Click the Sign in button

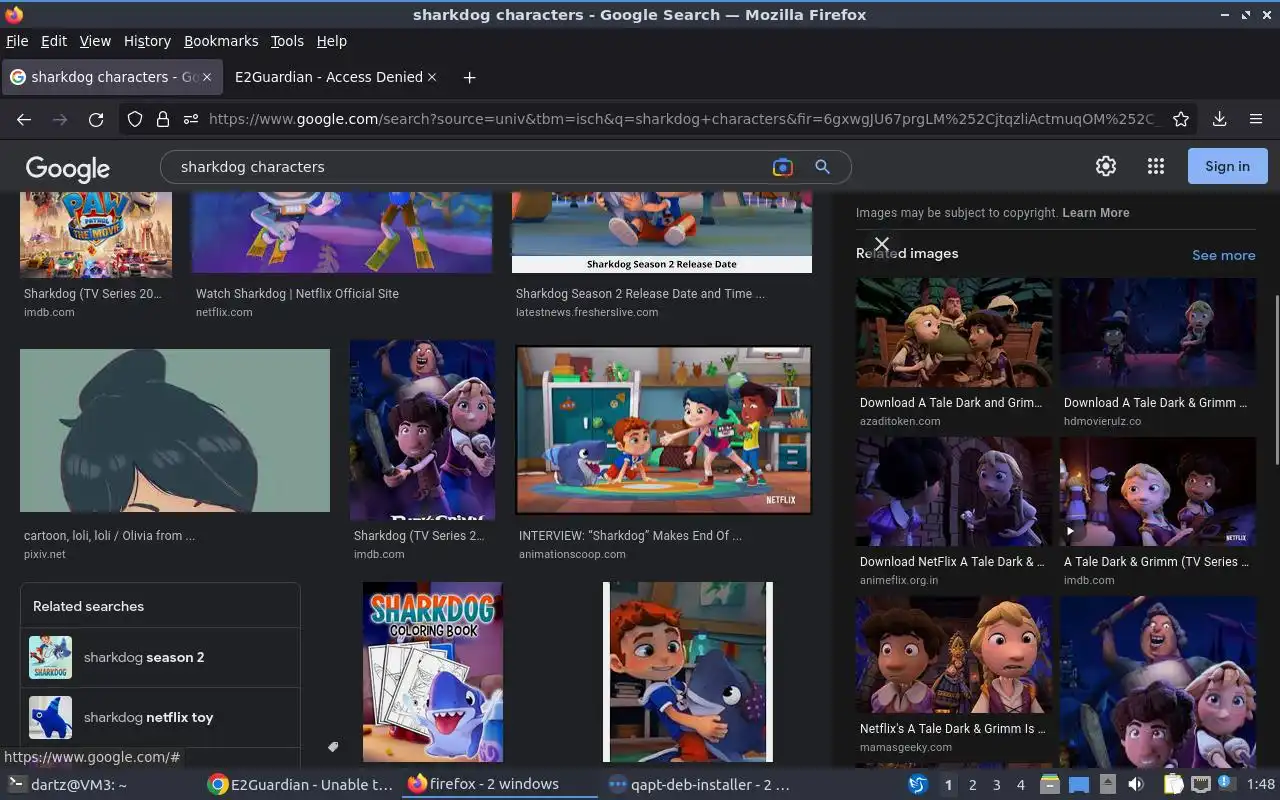1227,166
